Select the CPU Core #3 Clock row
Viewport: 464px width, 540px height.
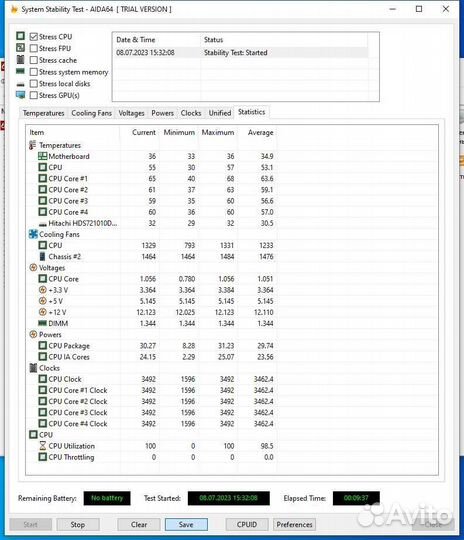click(152, 413)
